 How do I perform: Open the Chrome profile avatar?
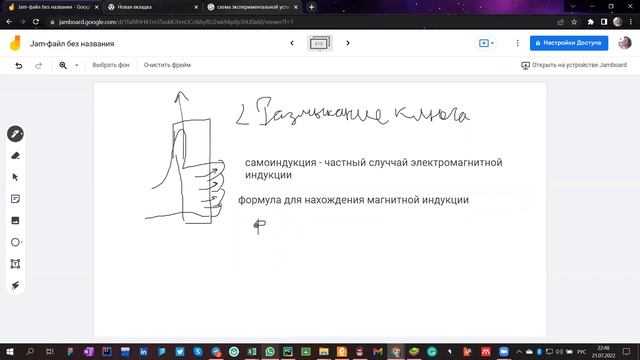tap(618, 22)
